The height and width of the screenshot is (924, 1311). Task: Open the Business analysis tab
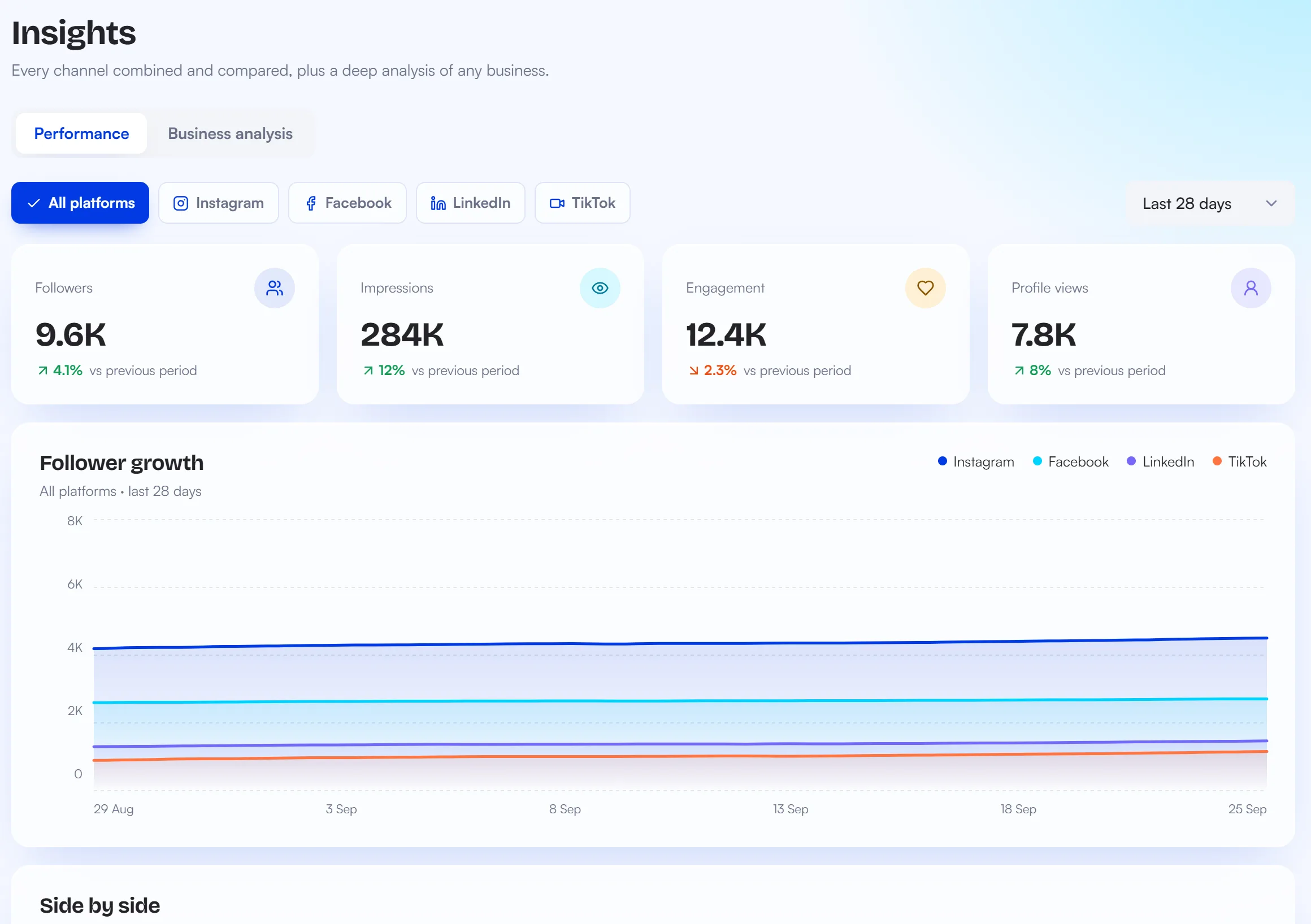click(230, 133)
